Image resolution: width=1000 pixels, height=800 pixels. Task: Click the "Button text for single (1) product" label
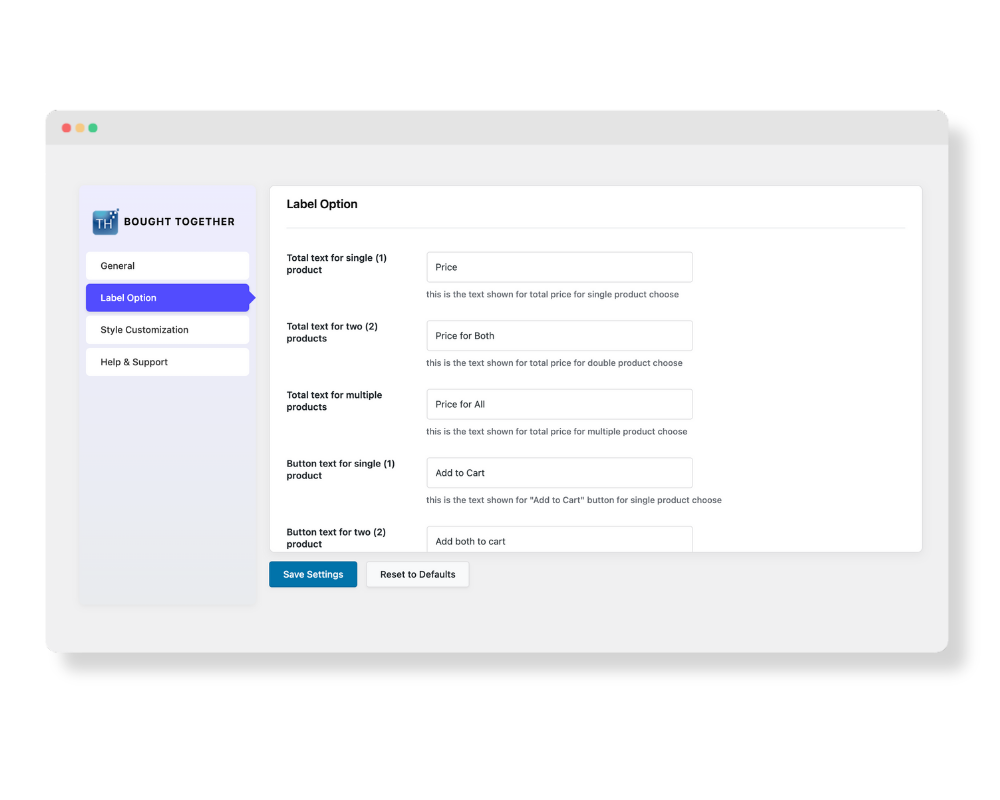pyautogui.click(x=340, y=469)
